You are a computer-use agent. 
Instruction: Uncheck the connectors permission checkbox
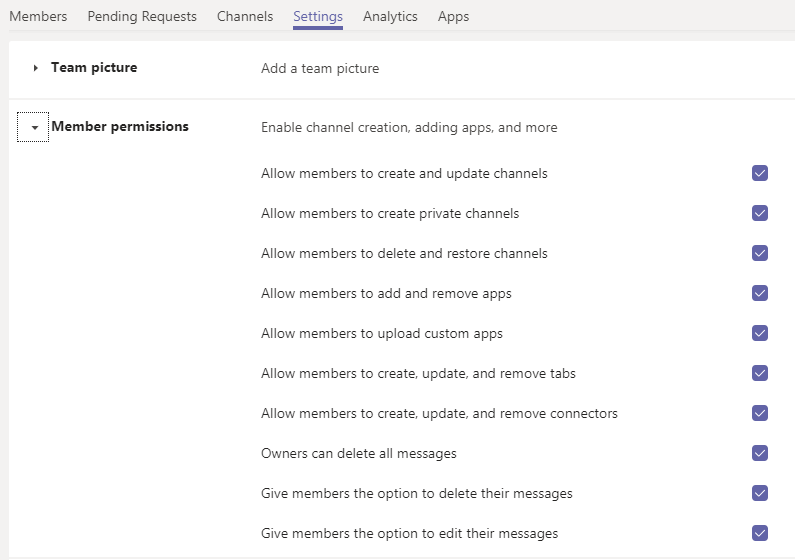point(760,413)
